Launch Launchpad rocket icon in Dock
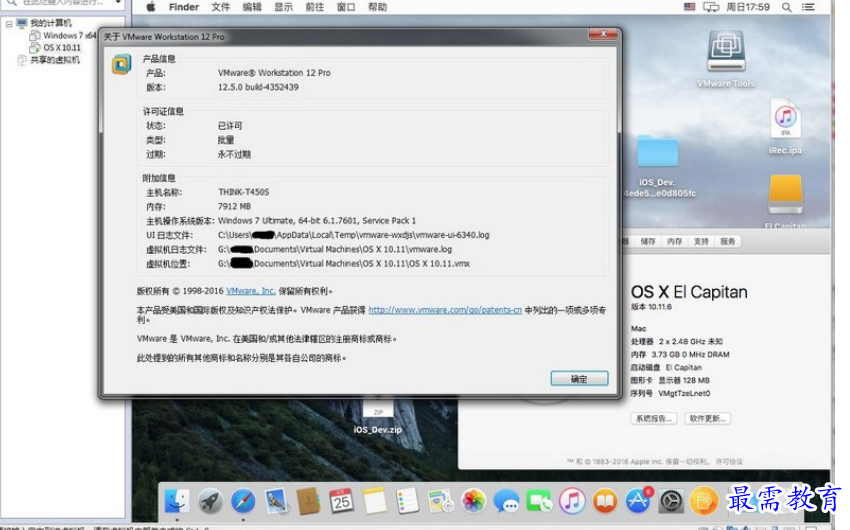This screenshot has width=850, height=530. click(210, 501)
